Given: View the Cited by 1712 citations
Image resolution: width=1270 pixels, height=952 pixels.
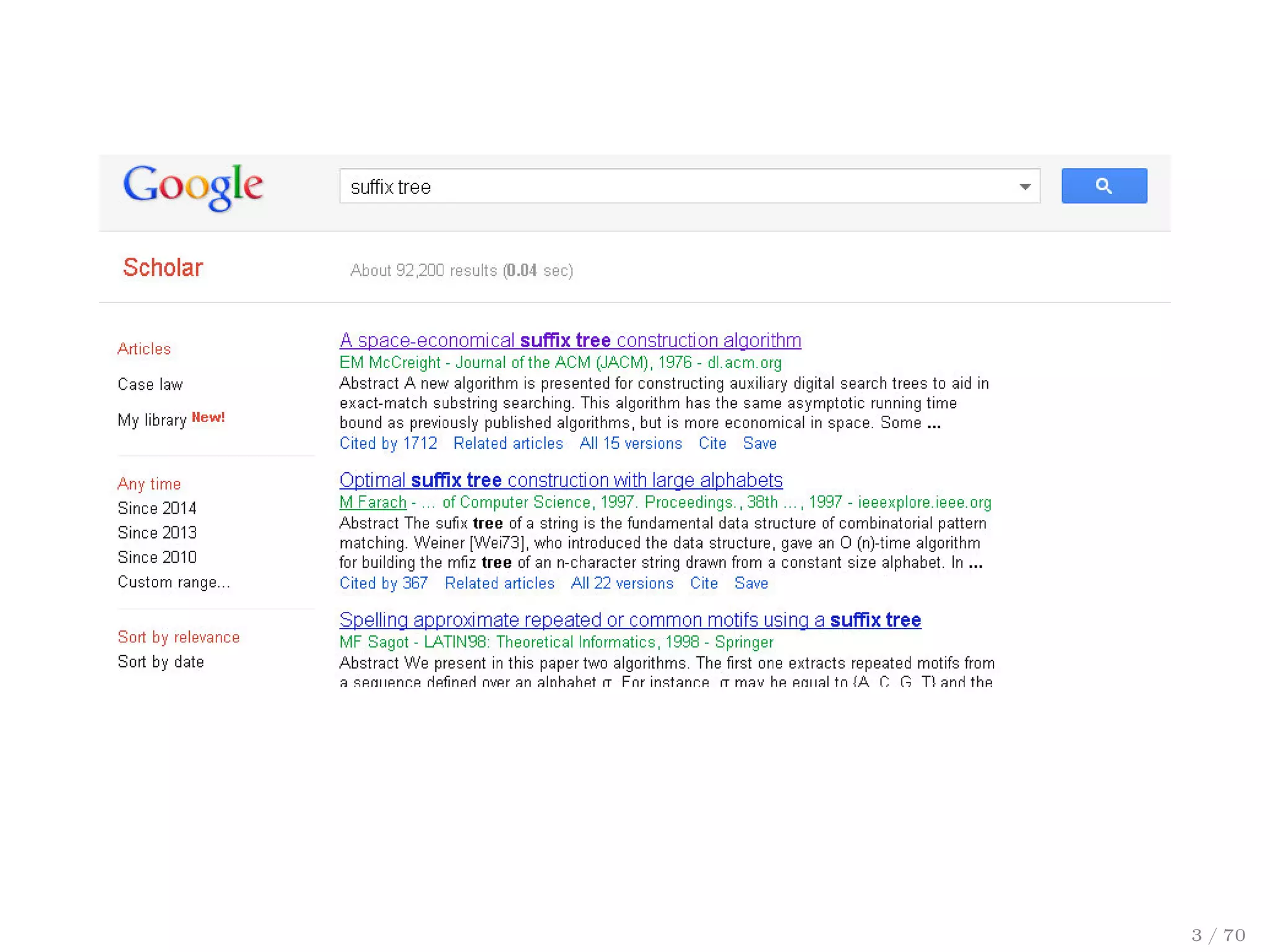Looking at the screenshot, I should click(388, 444).
